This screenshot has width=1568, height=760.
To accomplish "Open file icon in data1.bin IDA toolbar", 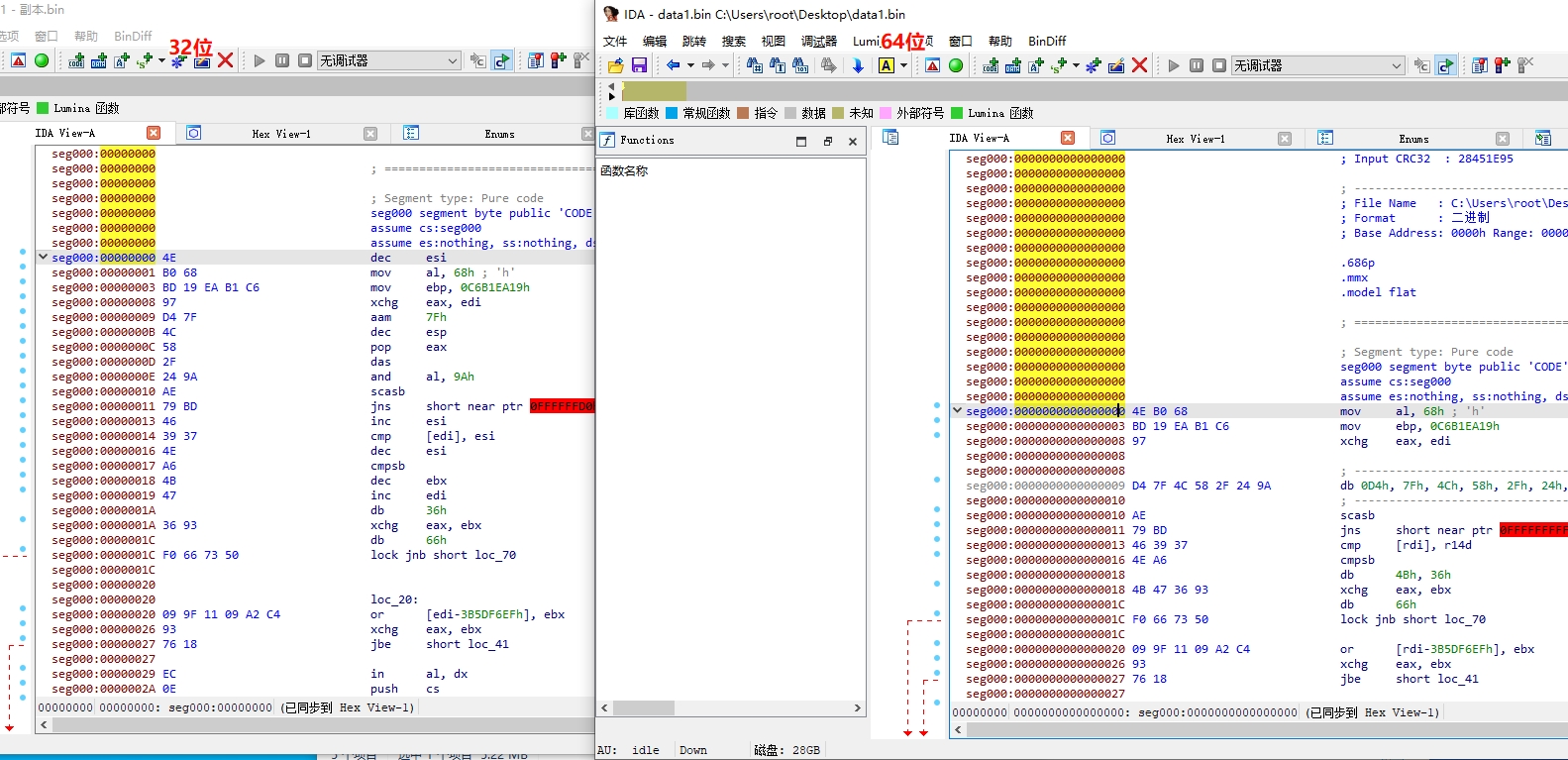I will 616,65.
